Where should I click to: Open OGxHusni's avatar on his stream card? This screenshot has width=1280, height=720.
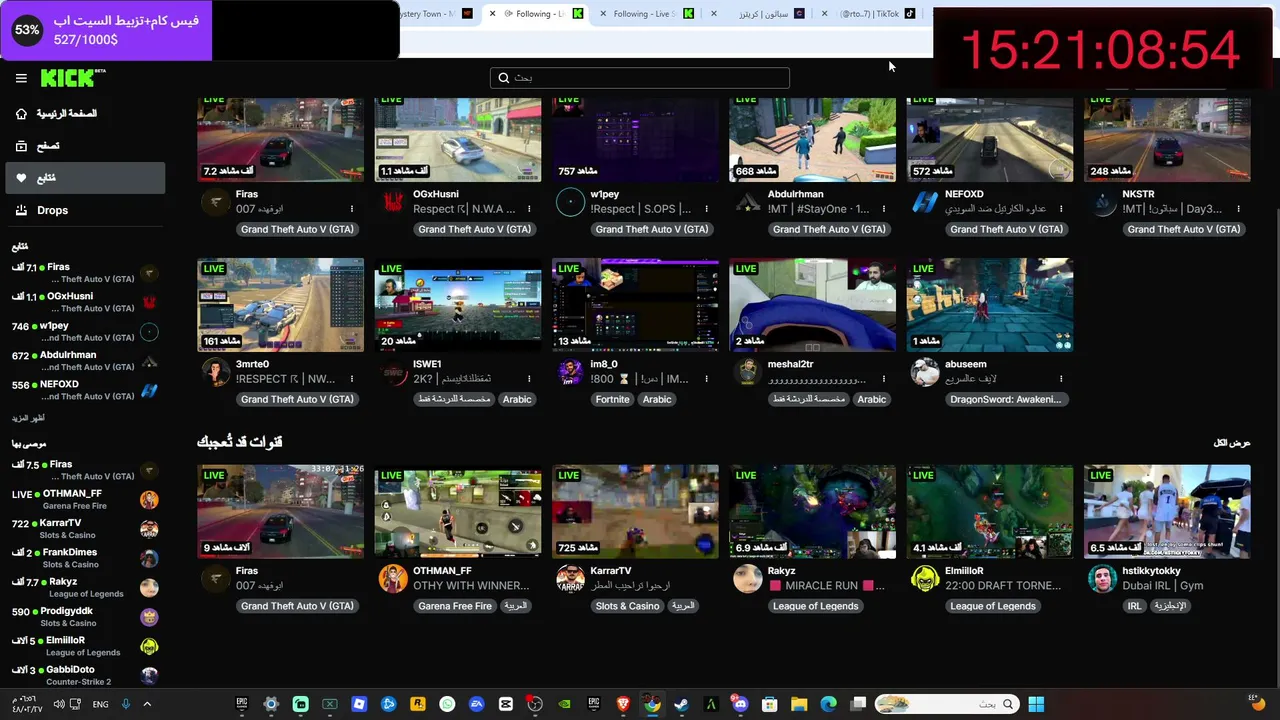(393, 203)
